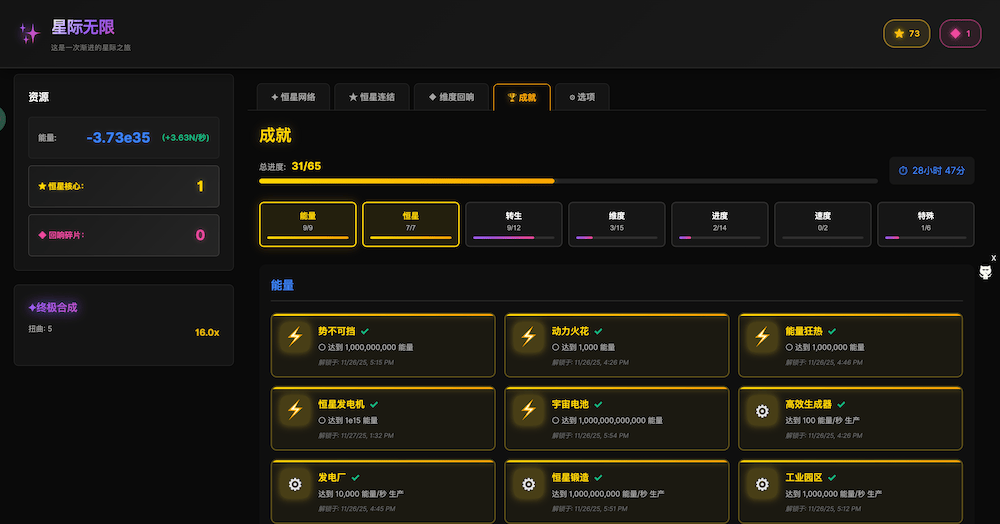1000x524 pixels.
Task: Click the 总进度 overall progress bar
Action: point(567,181)
